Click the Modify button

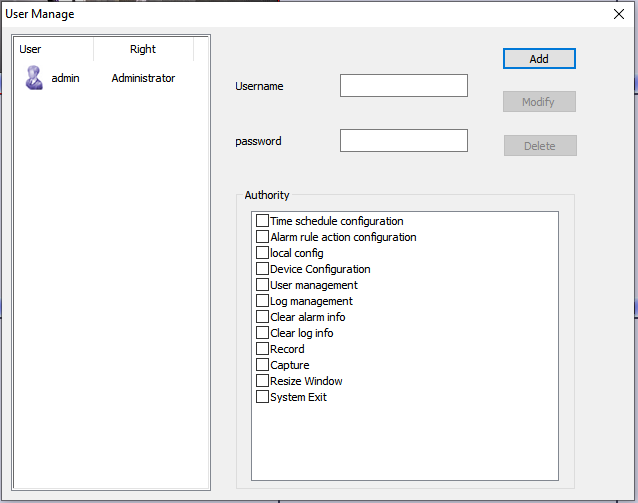[x=539, y=102]
